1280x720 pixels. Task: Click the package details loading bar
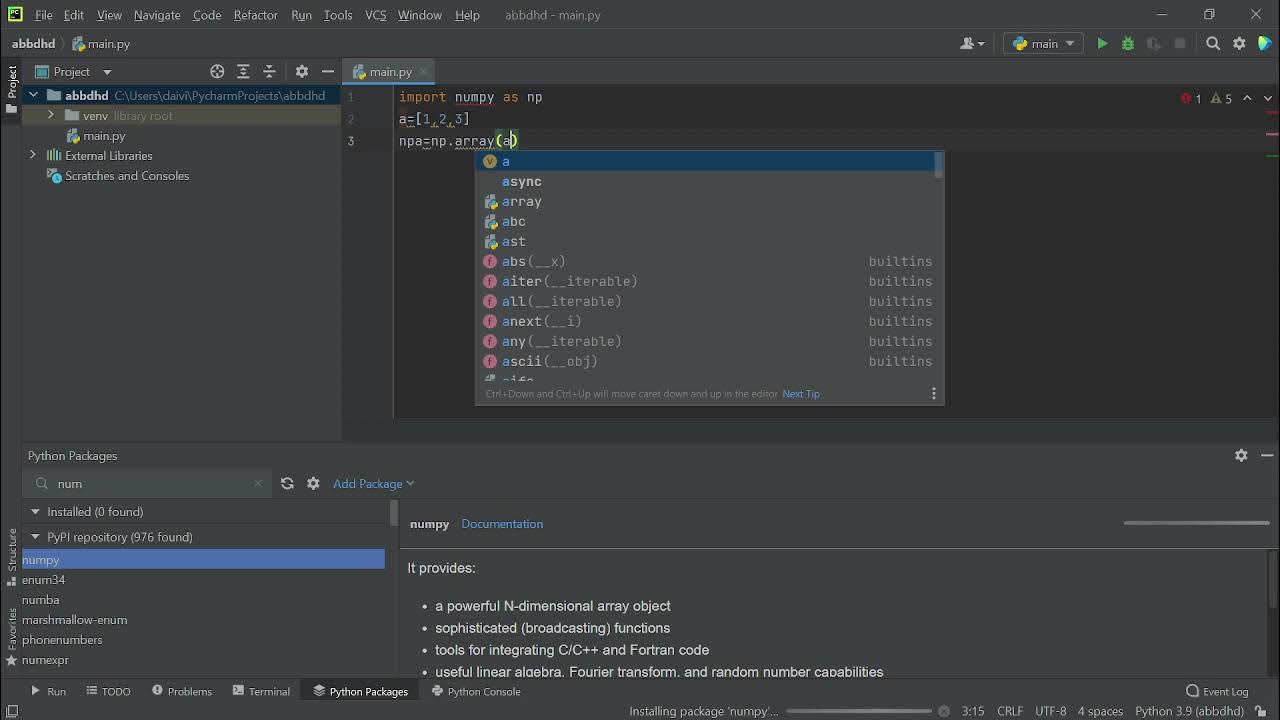(1196, 522)
